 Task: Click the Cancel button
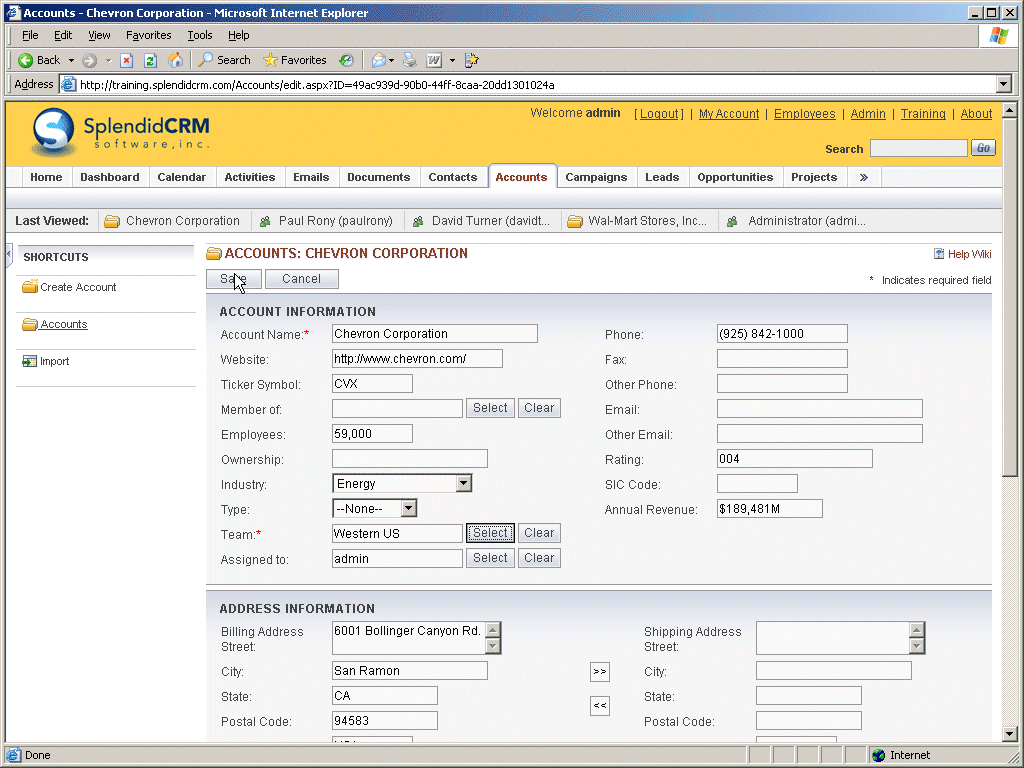[x=301, y=279]
